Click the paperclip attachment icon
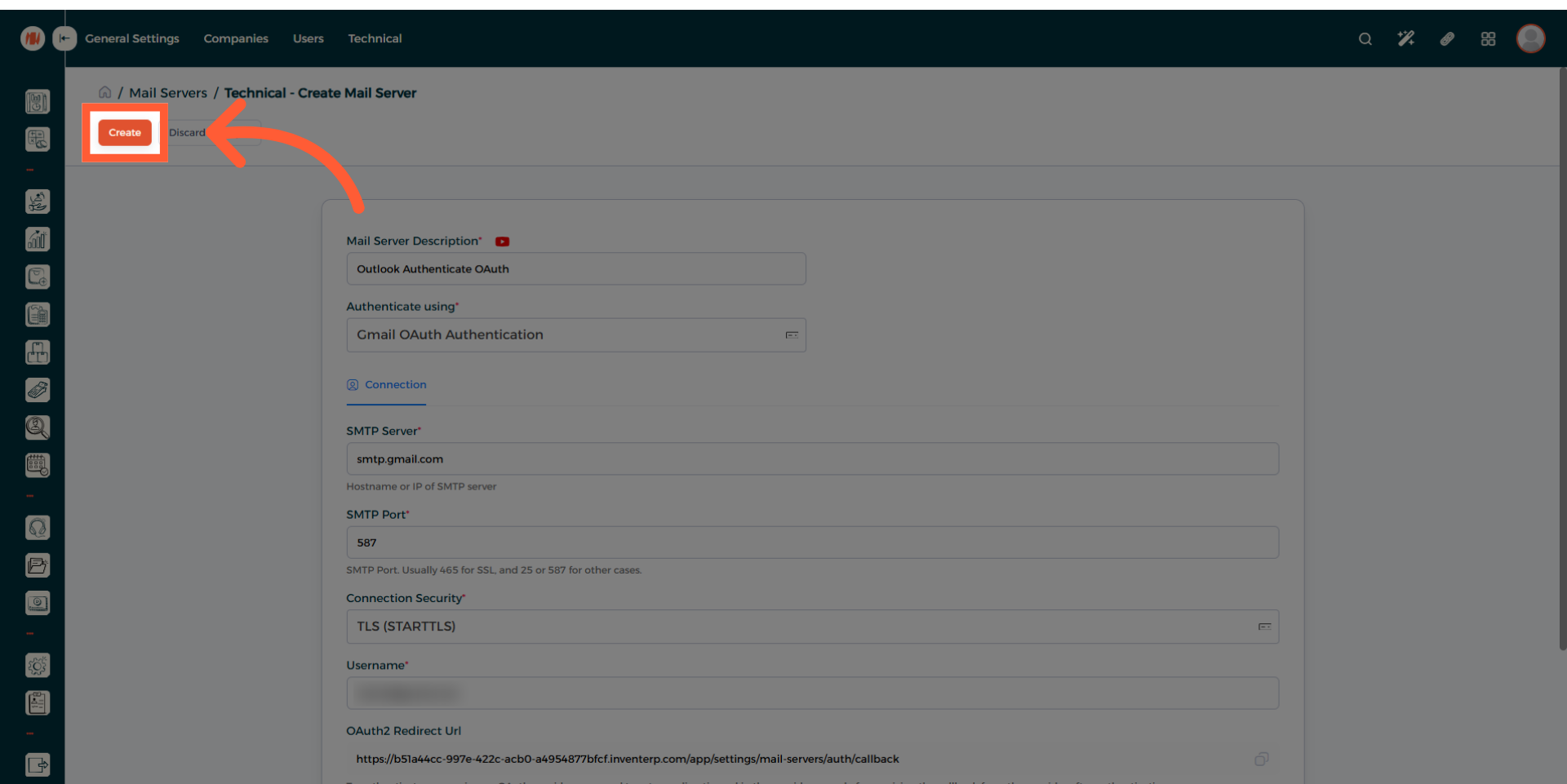Viewport: 1567px width, 784px height. coord(1447,38)
